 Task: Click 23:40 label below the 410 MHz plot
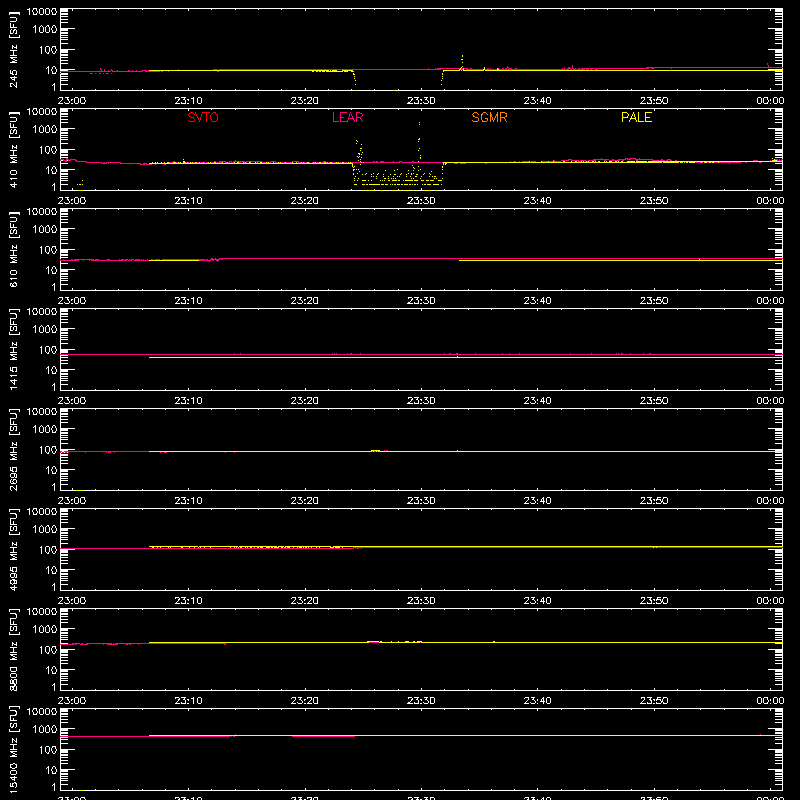pyautogui.click(x=537, y=201)
